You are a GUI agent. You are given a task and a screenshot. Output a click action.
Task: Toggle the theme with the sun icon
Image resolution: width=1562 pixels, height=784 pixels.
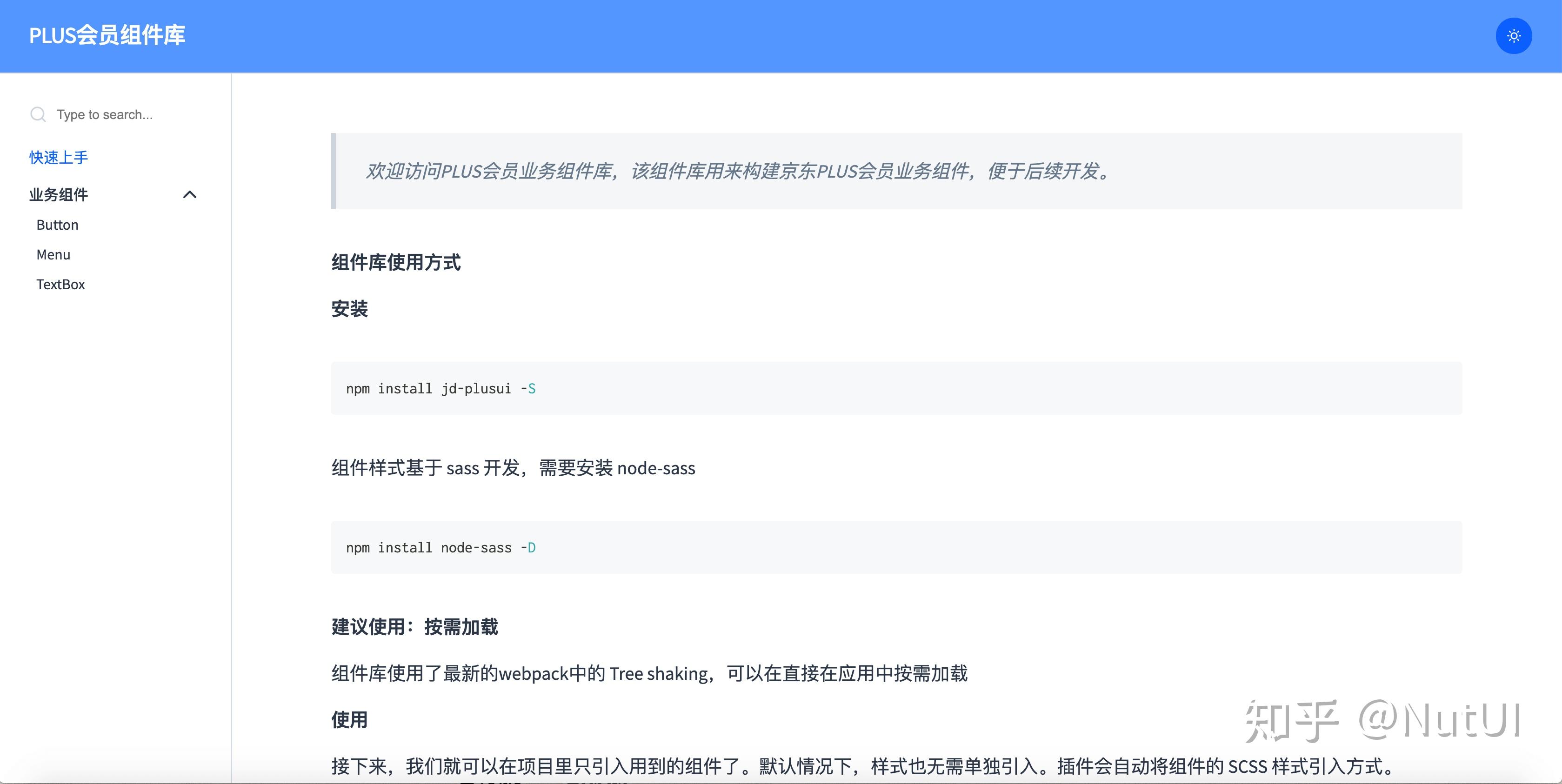1513,36
